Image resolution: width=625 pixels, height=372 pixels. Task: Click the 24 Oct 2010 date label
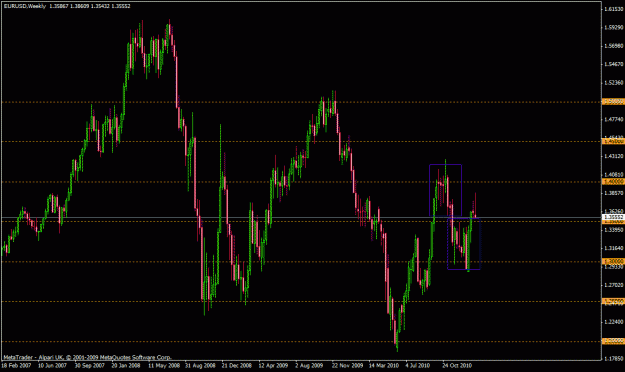457,365
